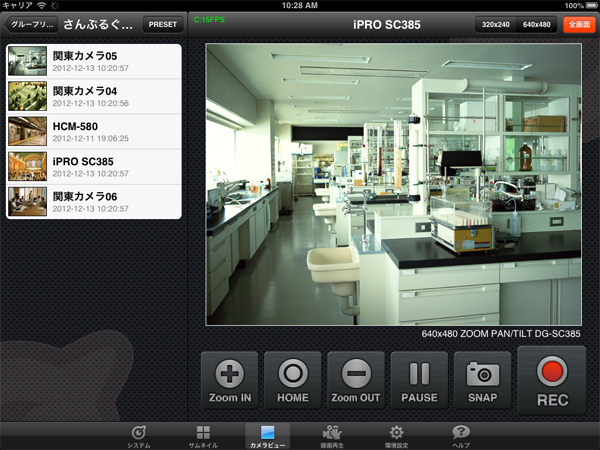Viewport: 600px width, 450px height.
Task: Open the ヘルプ help tab
Action: (461, 436)
